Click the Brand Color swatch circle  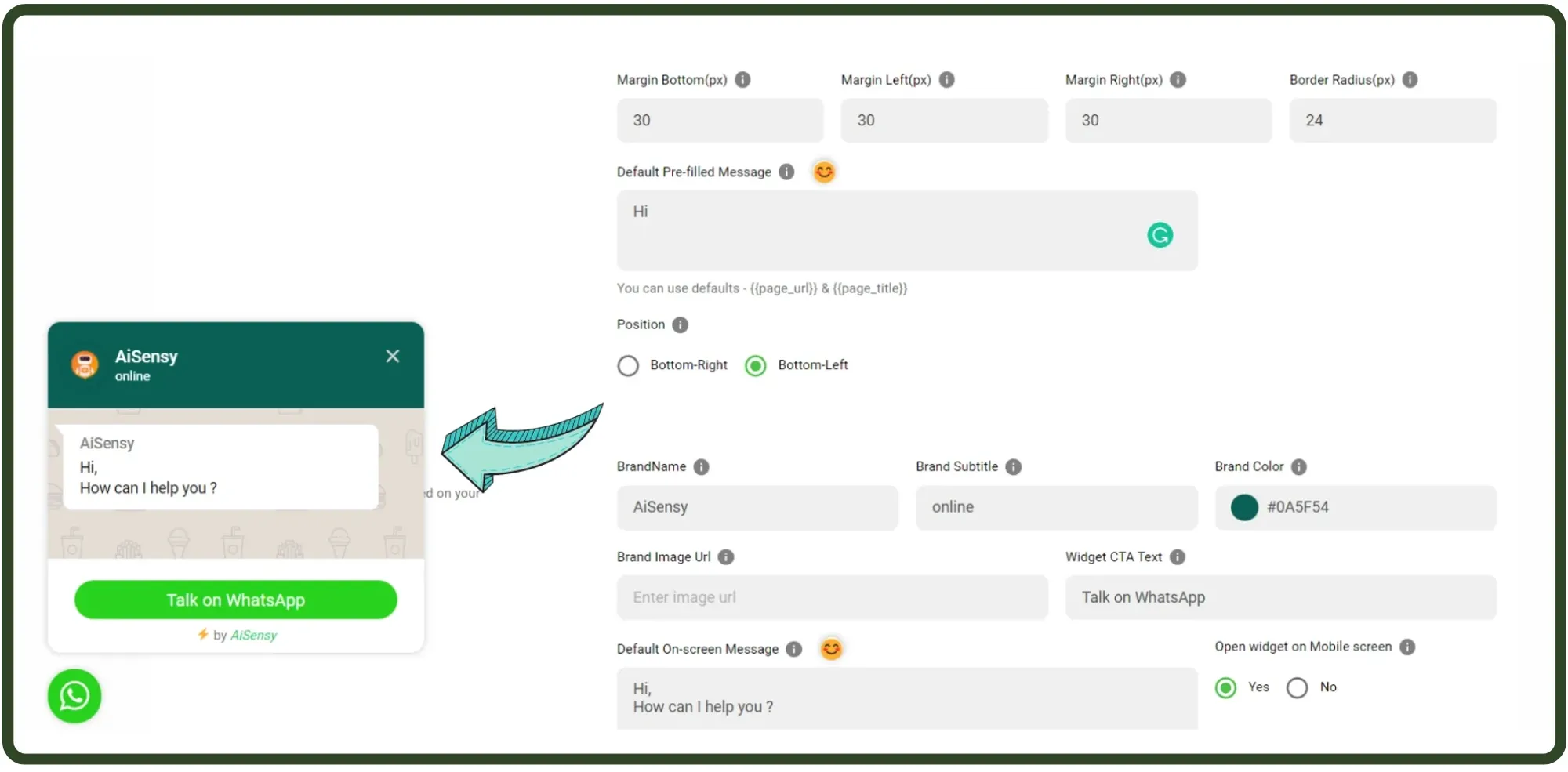(x=1243, y=508)
